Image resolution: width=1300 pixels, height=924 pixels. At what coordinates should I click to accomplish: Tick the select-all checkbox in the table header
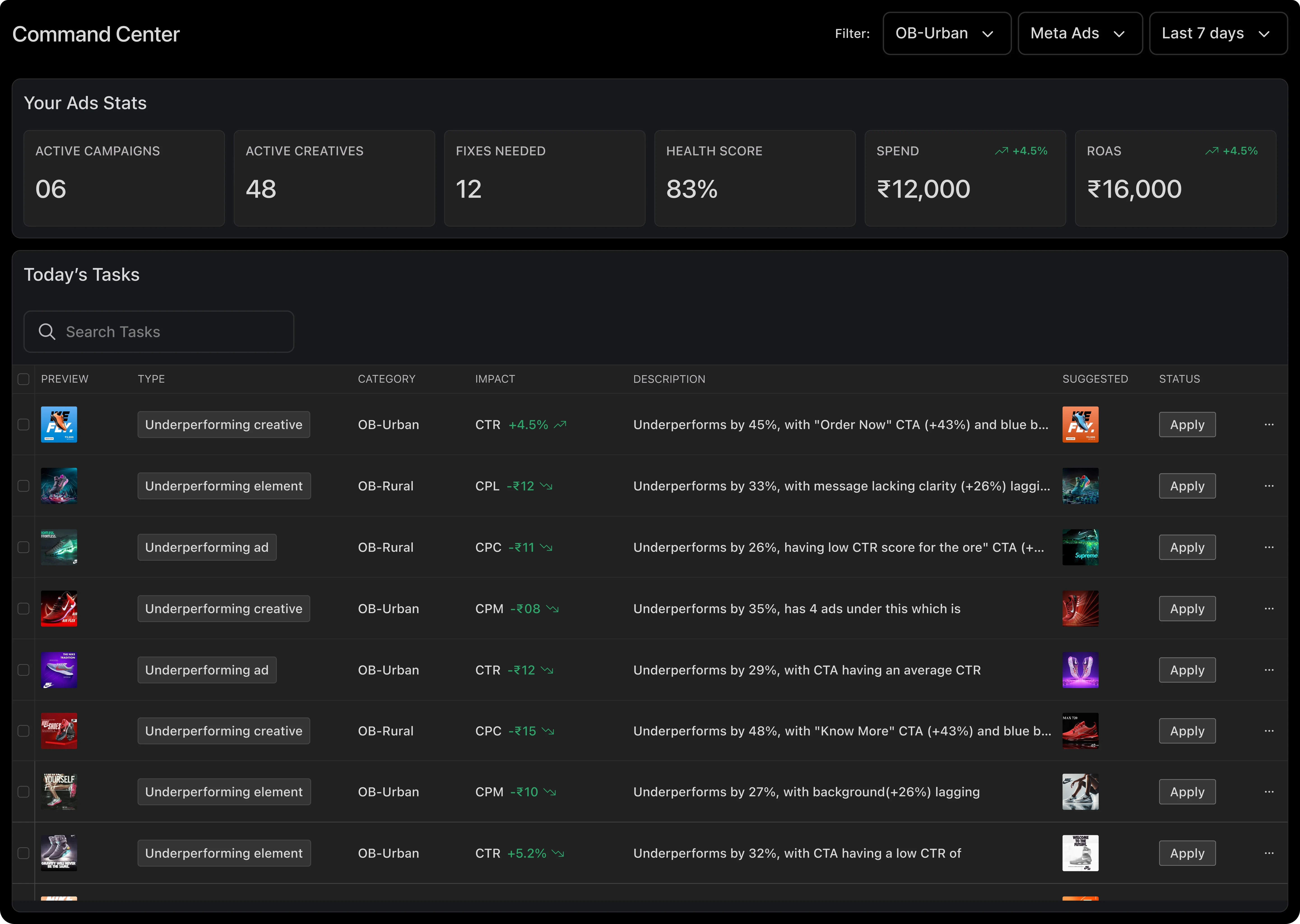(23, 379)
